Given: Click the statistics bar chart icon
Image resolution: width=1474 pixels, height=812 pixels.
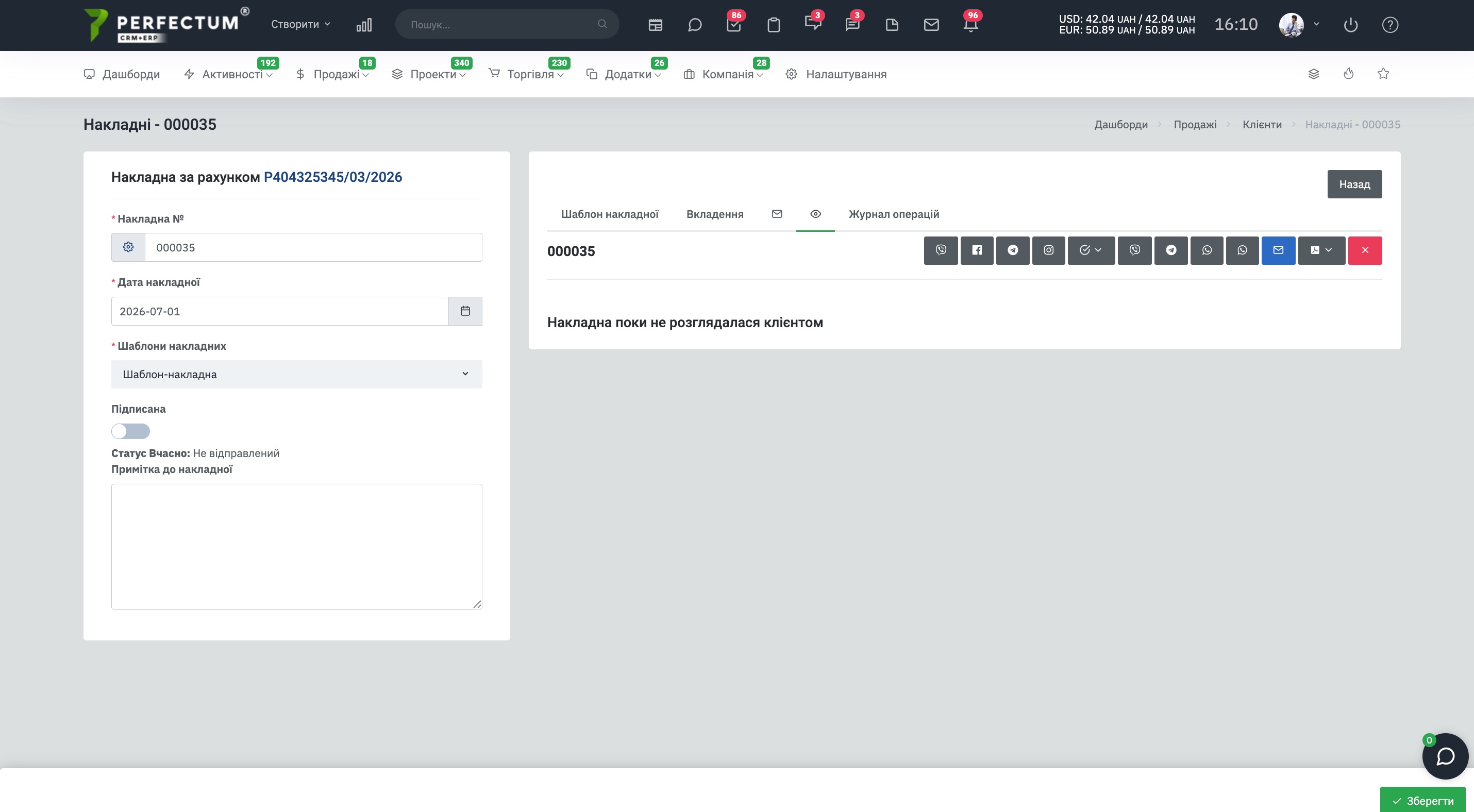Looking at the screenshot, I should [364, 25].
